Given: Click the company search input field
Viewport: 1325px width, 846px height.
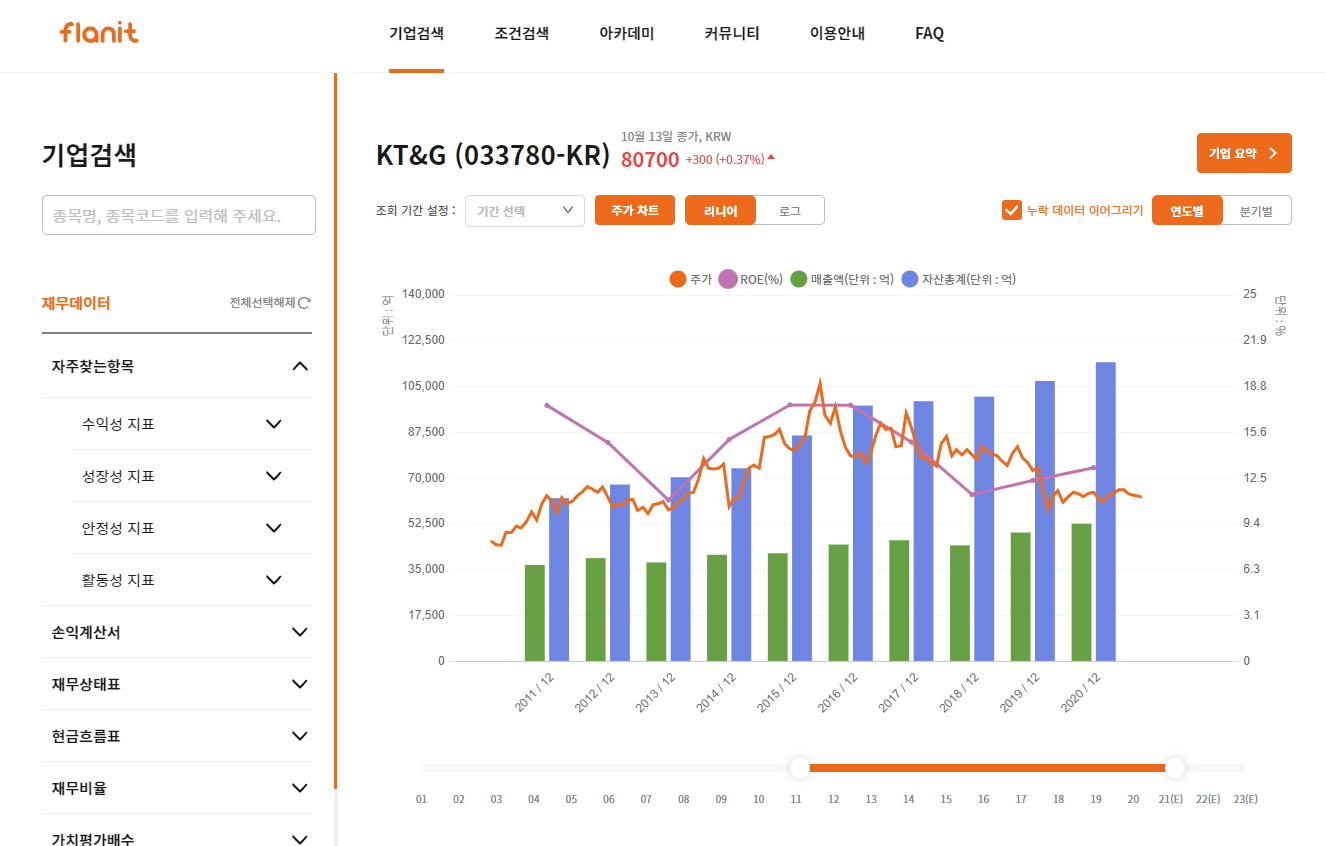Looking at the screenshot, I should point(179,215).
